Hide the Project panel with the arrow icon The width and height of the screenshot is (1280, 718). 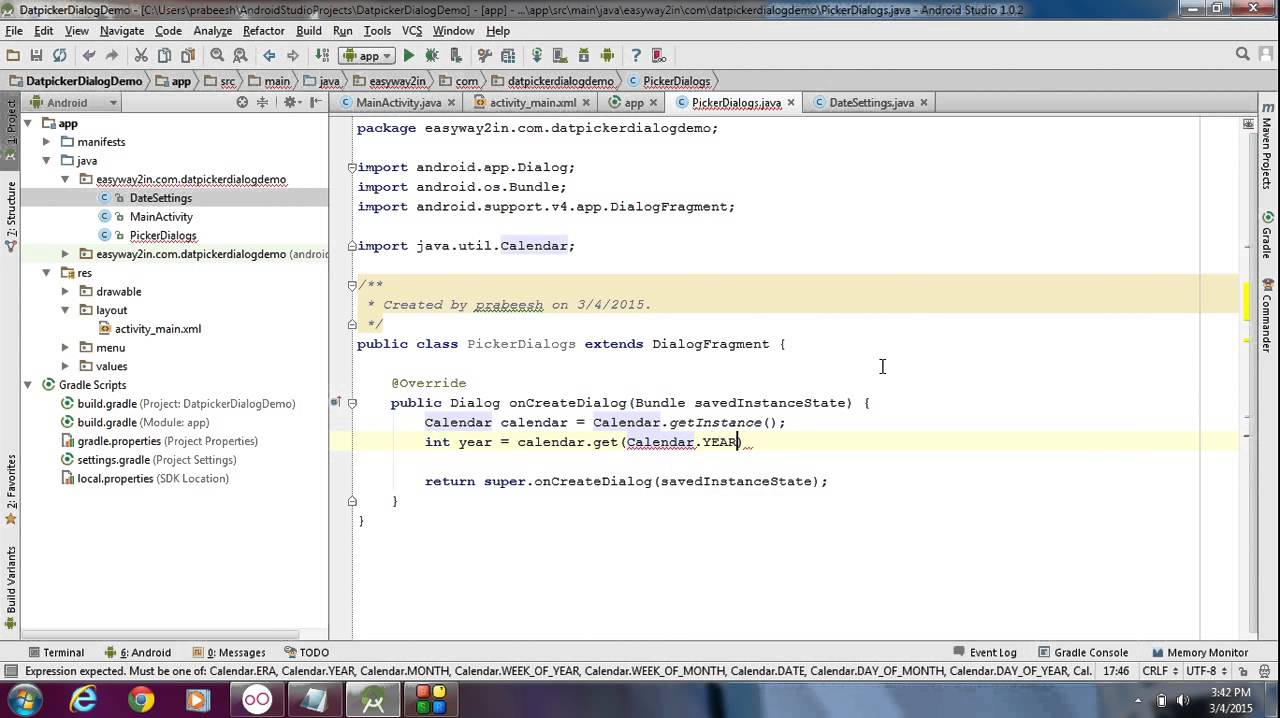coord(315,102)
